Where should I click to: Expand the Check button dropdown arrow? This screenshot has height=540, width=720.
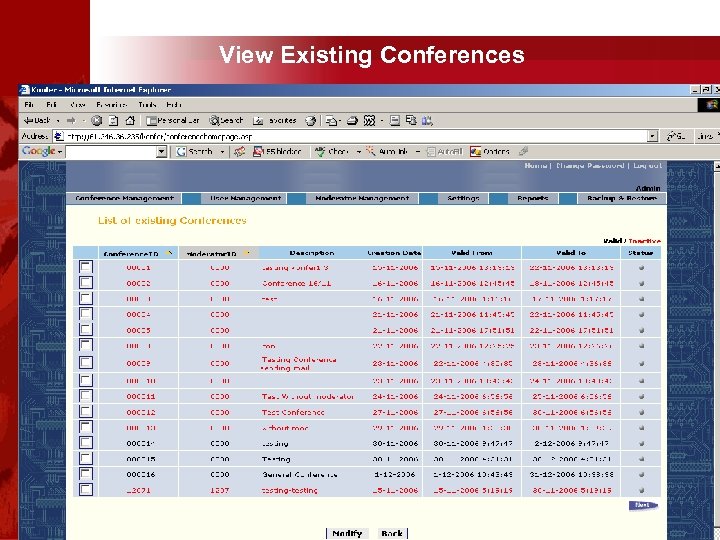point(359,152)
